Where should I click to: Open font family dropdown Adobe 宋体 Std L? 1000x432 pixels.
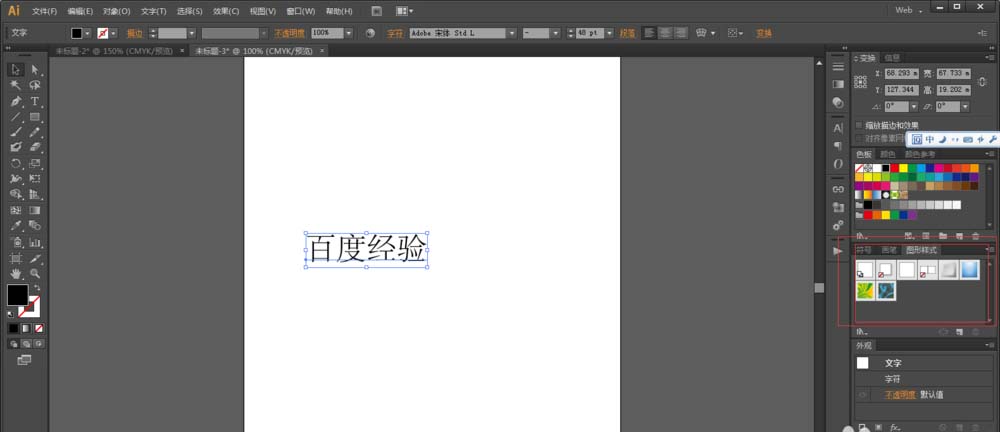(511, 33)
